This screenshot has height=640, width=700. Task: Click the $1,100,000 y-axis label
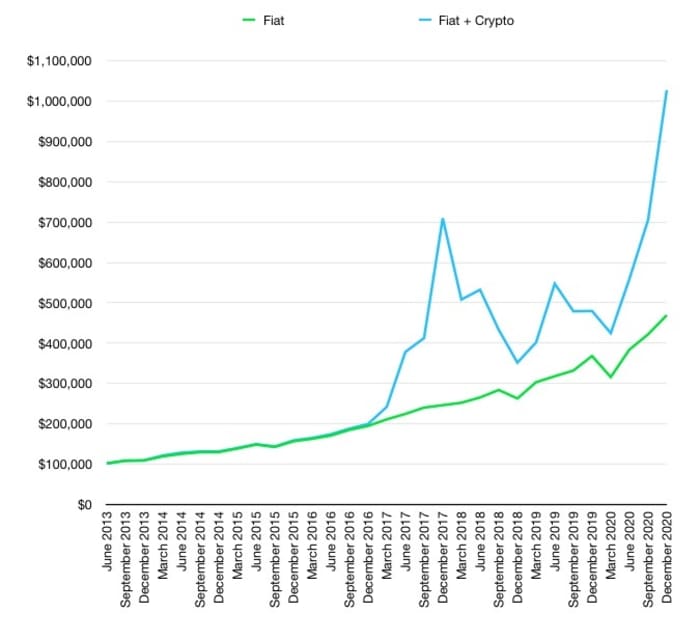coord(62,61)
